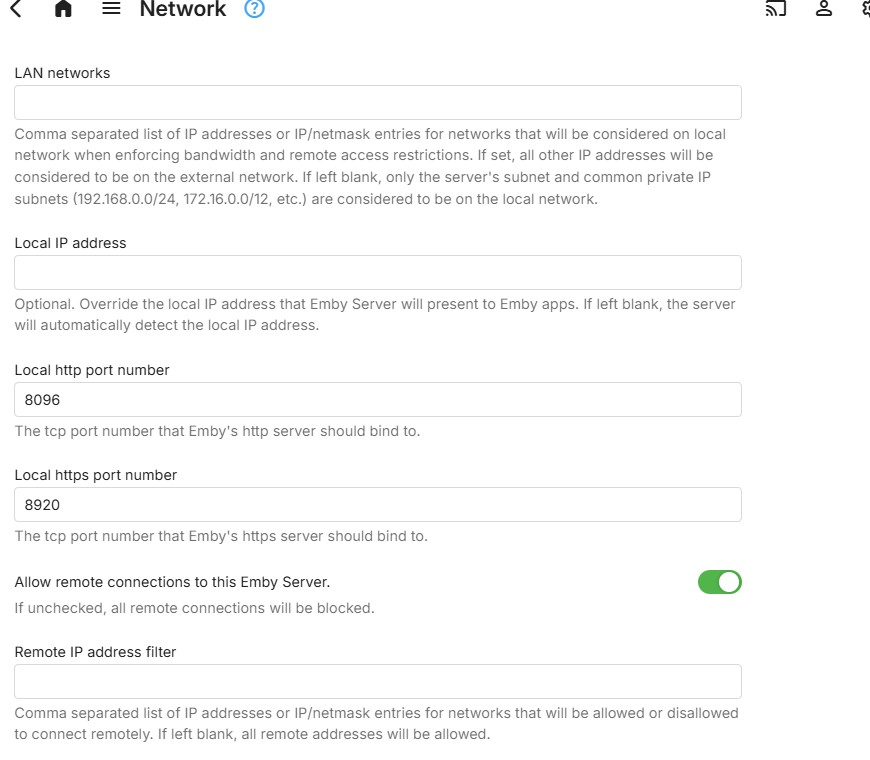
Task: Open the settings gear icon
Action: [865, 9]
